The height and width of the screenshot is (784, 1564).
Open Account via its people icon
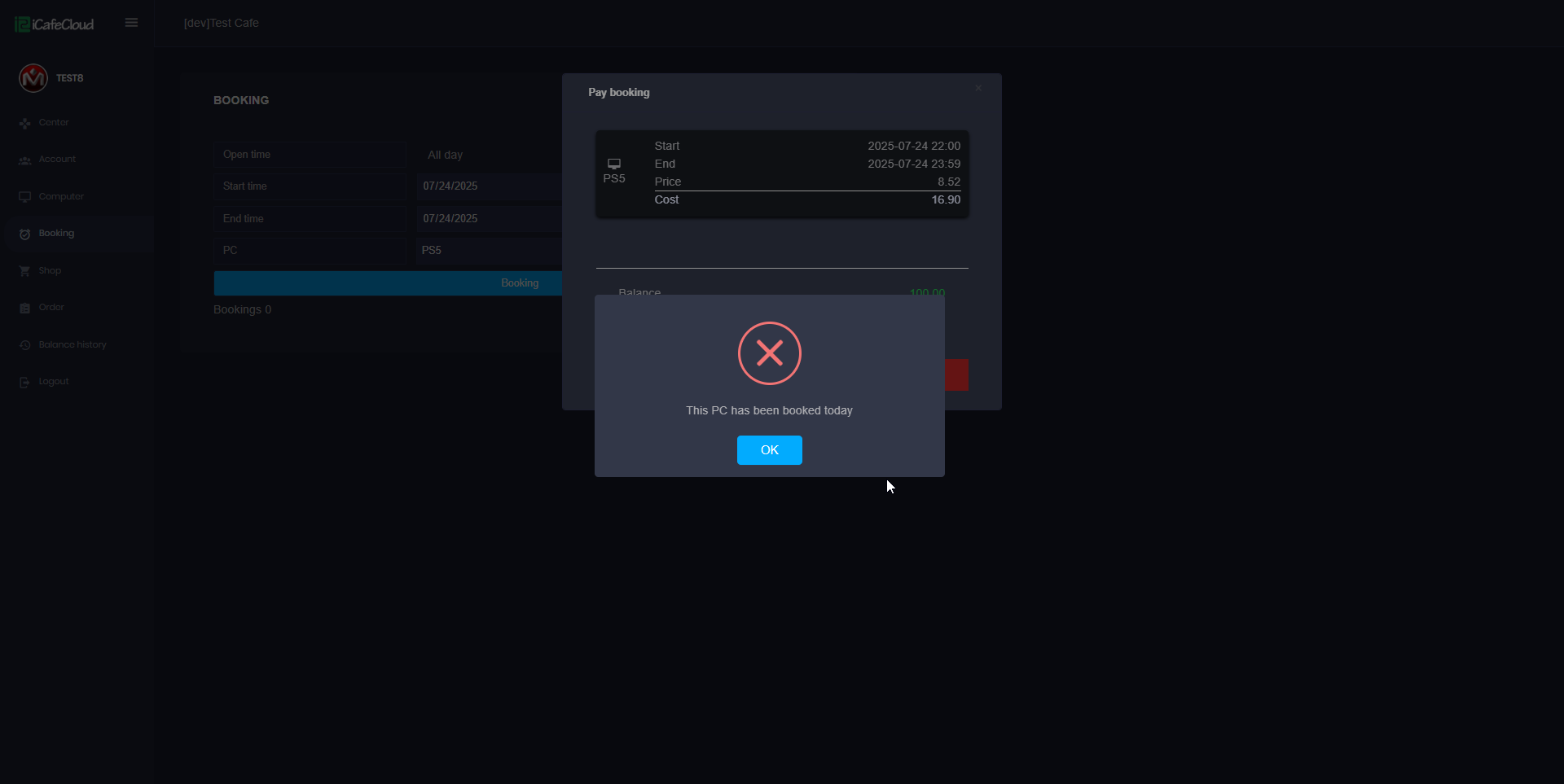point(24,160)
